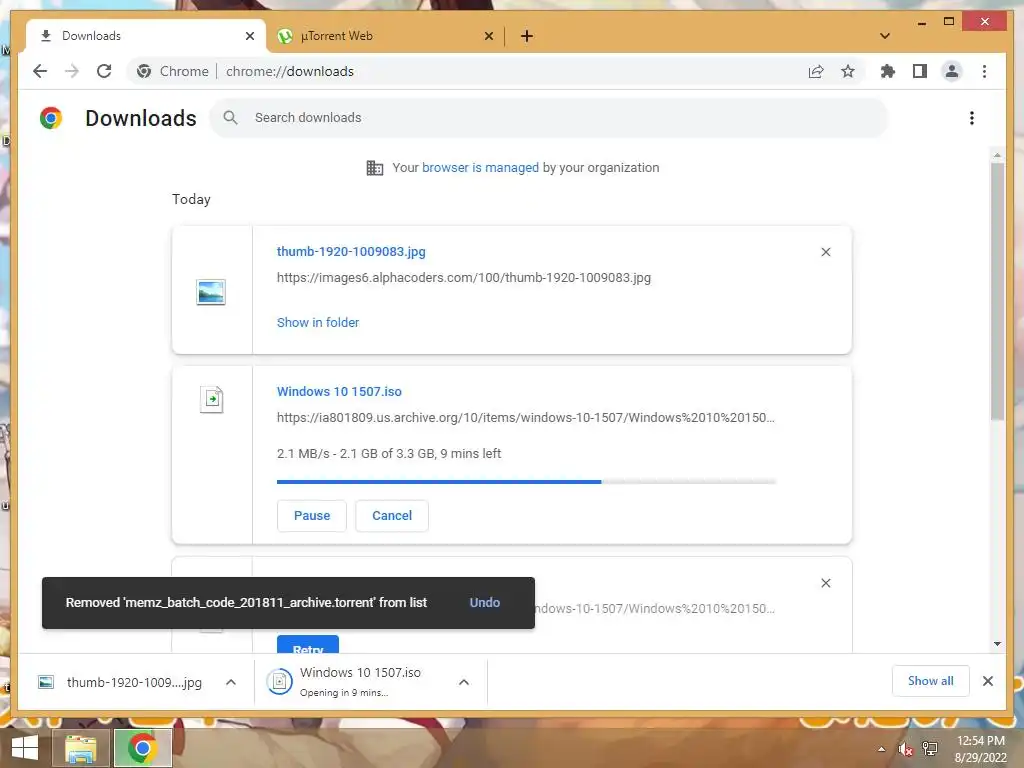This screenshot has width=1024, height=768.
Task: Pause the Windows 10 ISO download
Action: coord(312,516)
